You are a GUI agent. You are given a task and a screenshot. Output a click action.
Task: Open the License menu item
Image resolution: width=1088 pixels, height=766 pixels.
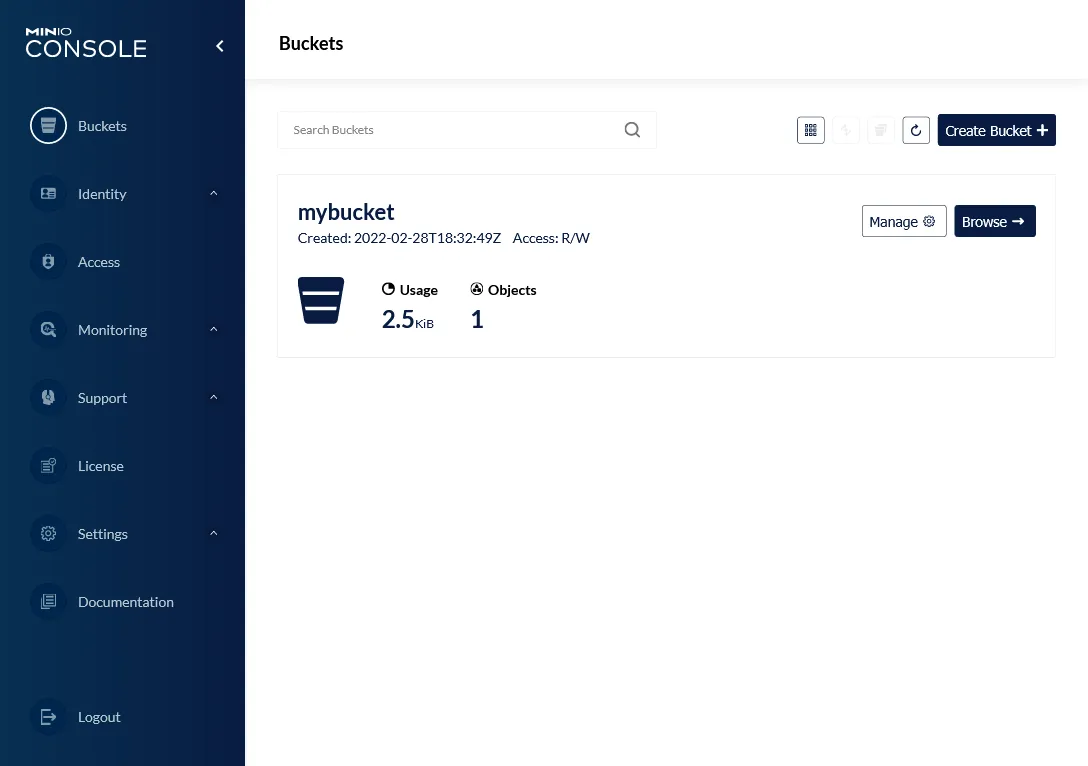tap(101, 466)
